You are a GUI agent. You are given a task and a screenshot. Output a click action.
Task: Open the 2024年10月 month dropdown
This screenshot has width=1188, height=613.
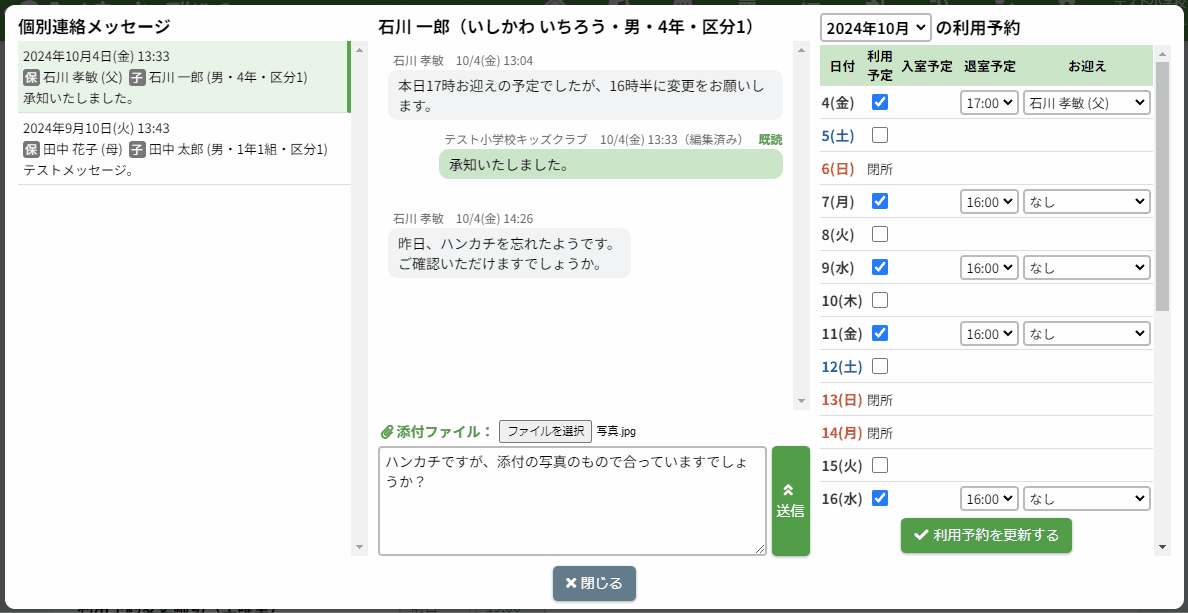click(x=875, y=28)
